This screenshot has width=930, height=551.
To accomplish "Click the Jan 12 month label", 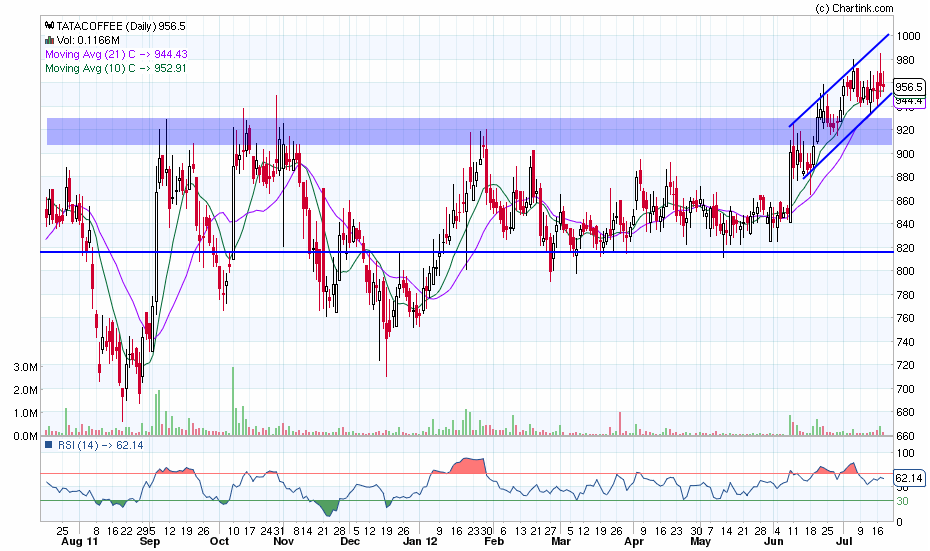I will click(420, 542).
